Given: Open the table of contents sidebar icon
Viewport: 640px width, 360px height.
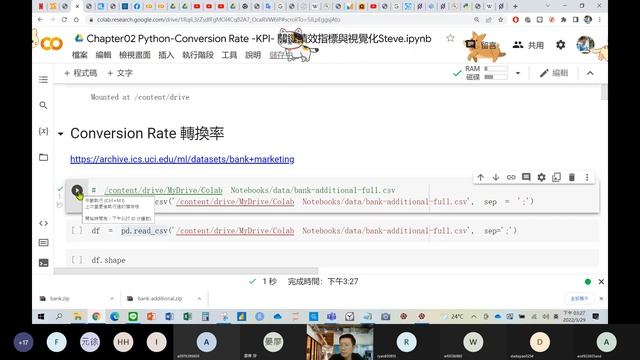Looking at the screenshot, I should pyautogui.click(x=43, y=79).
